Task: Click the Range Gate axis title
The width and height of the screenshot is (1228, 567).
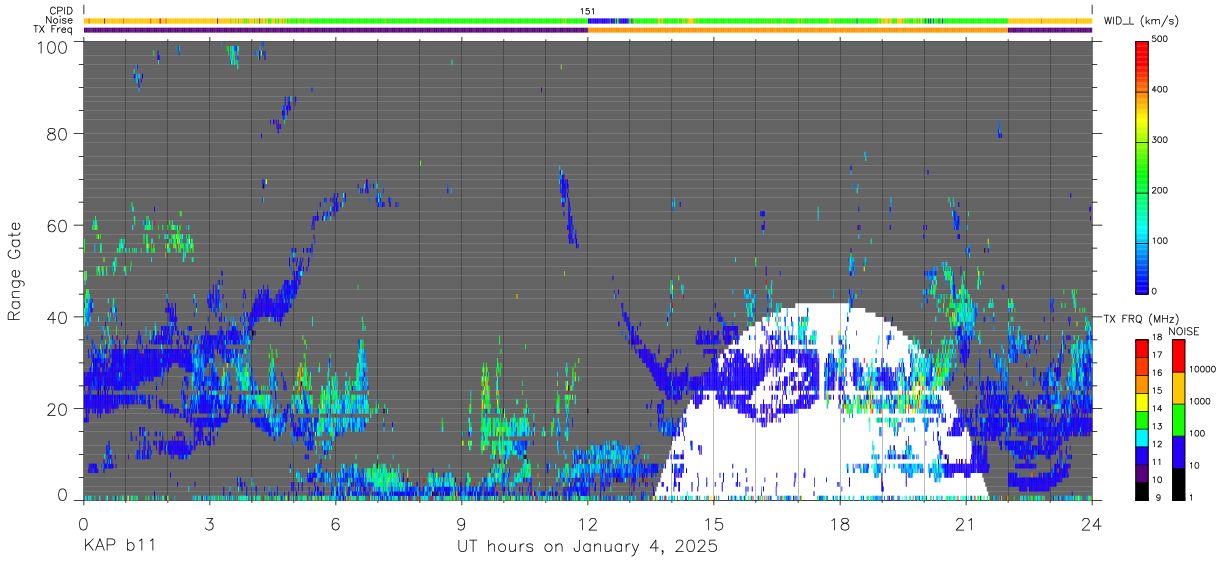Action: click(x=15, y=271)
